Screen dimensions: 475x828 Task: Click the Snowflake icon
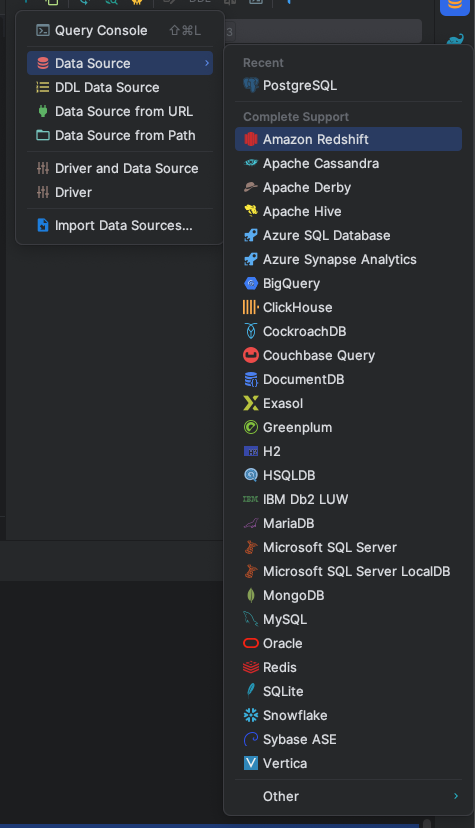click(x=251, y=715)
